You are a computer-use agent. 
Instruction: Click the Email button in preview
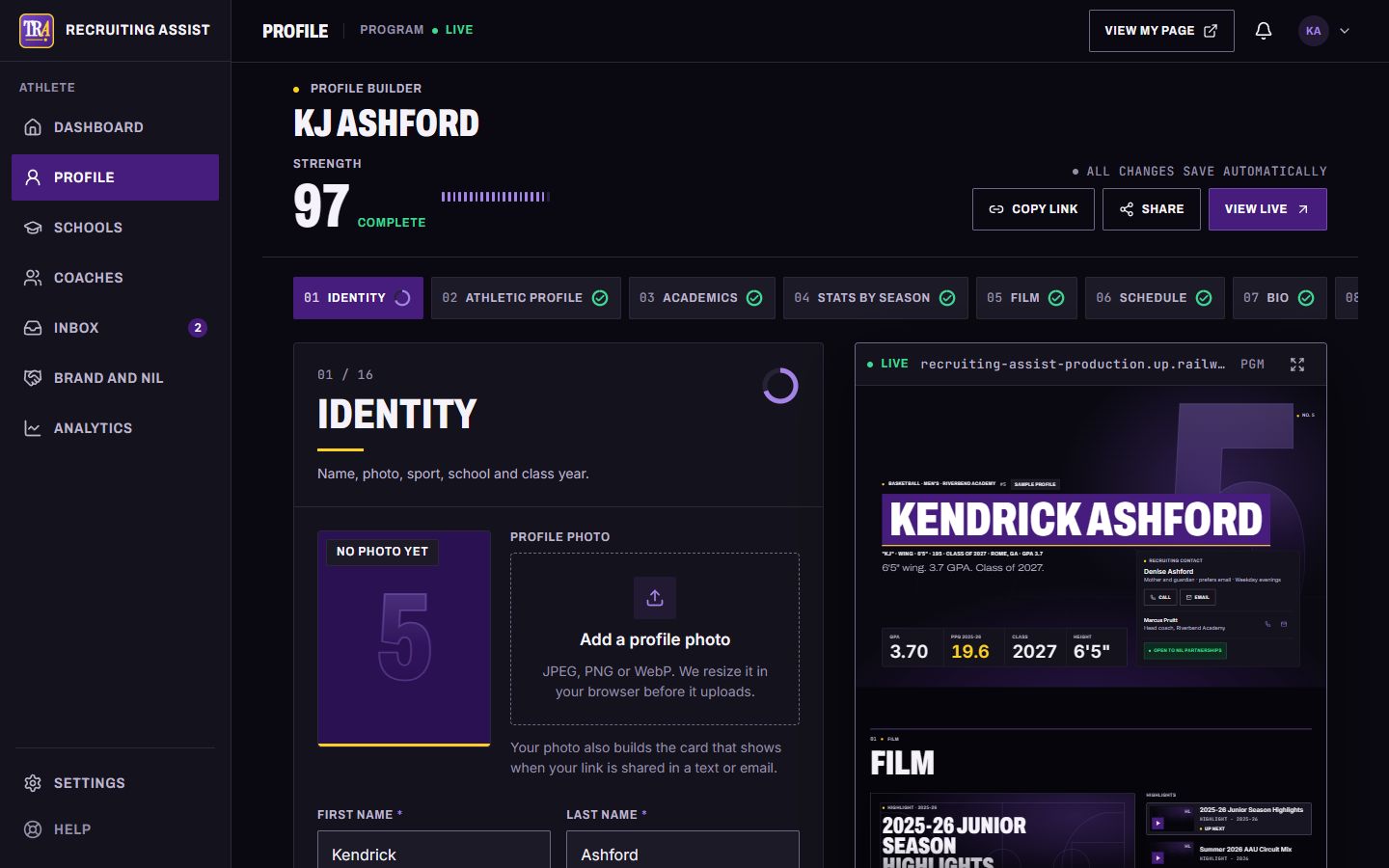click(x=1198, y=597)
